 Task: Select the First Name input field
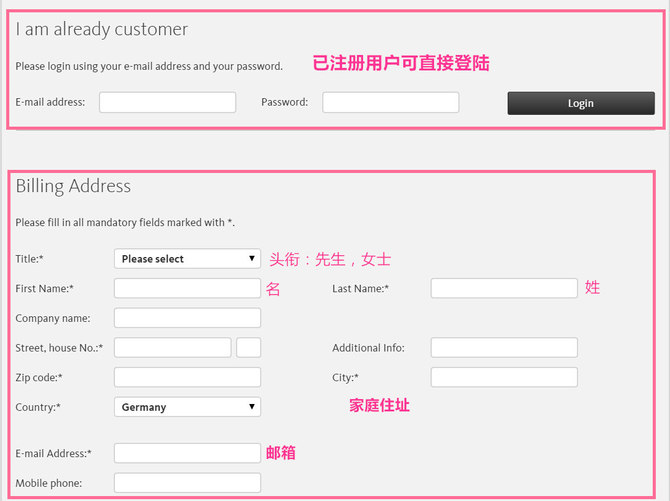coord(187,288)
